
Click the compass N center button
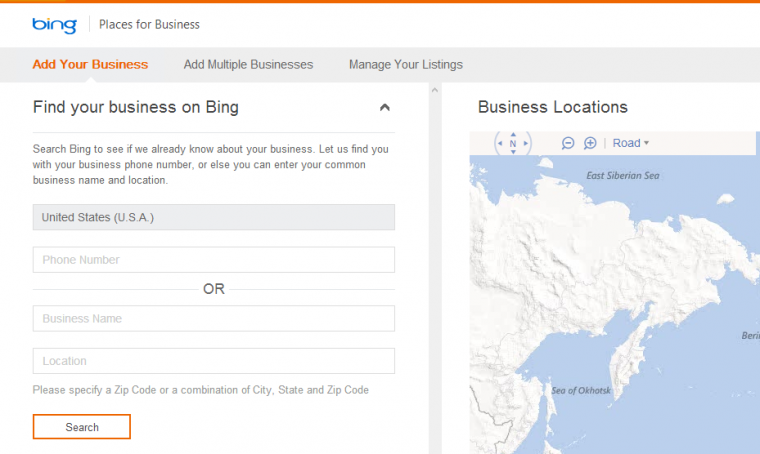coord(513,143)
